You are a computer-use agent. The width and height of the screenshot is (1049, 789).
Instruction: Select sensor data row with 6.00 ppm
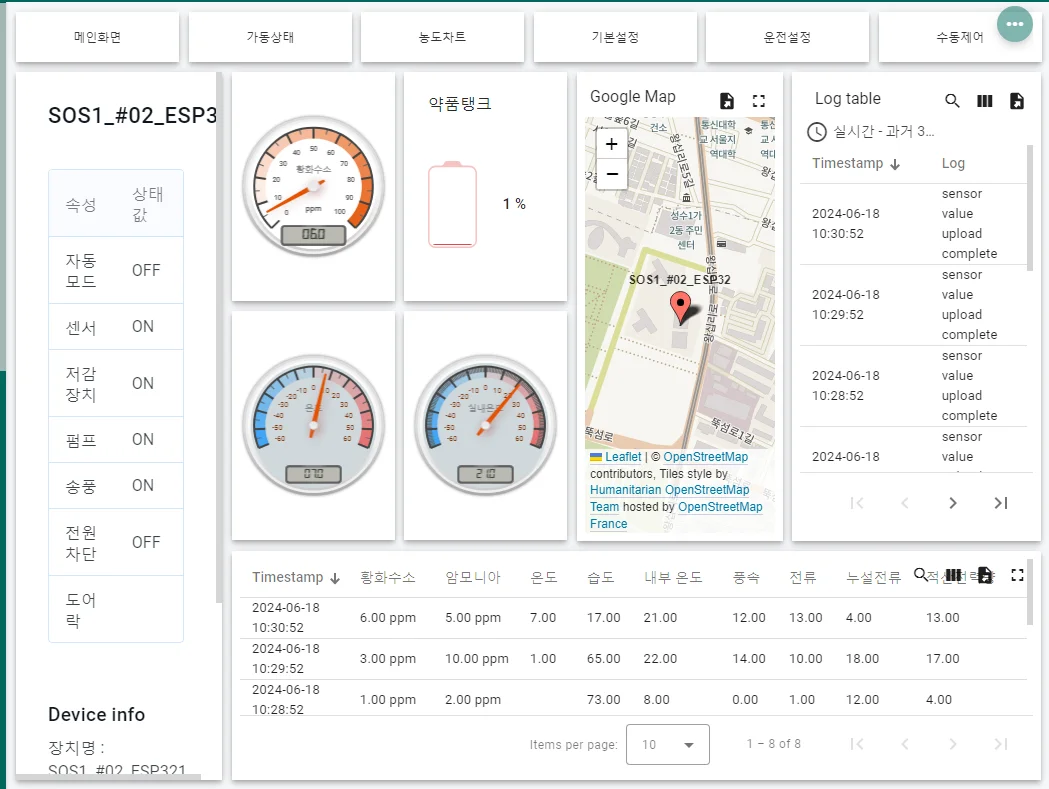click(634, 618)
